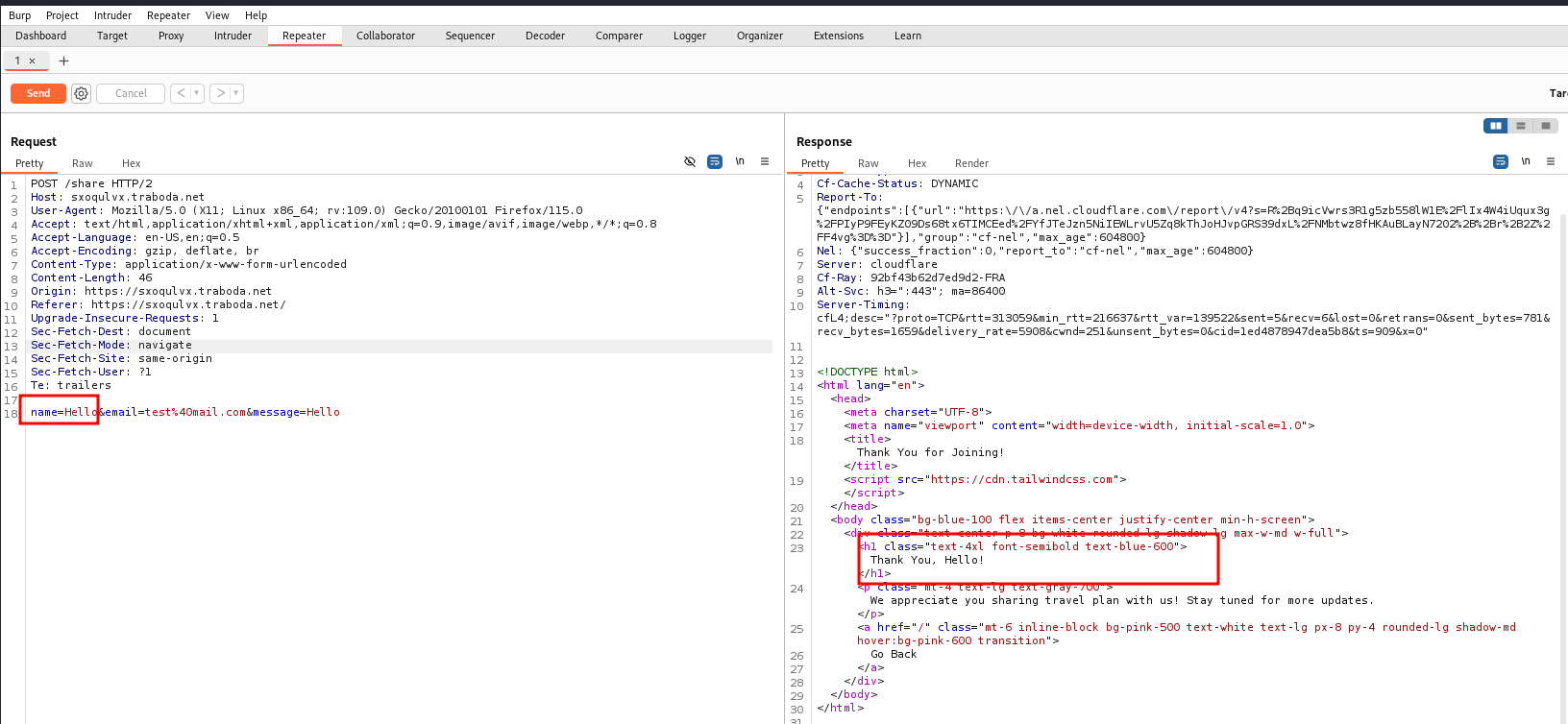Viewport: 1568px width, 724px height.
Task: Select the side-by-side layout icon
Action: pos(1496,126)
